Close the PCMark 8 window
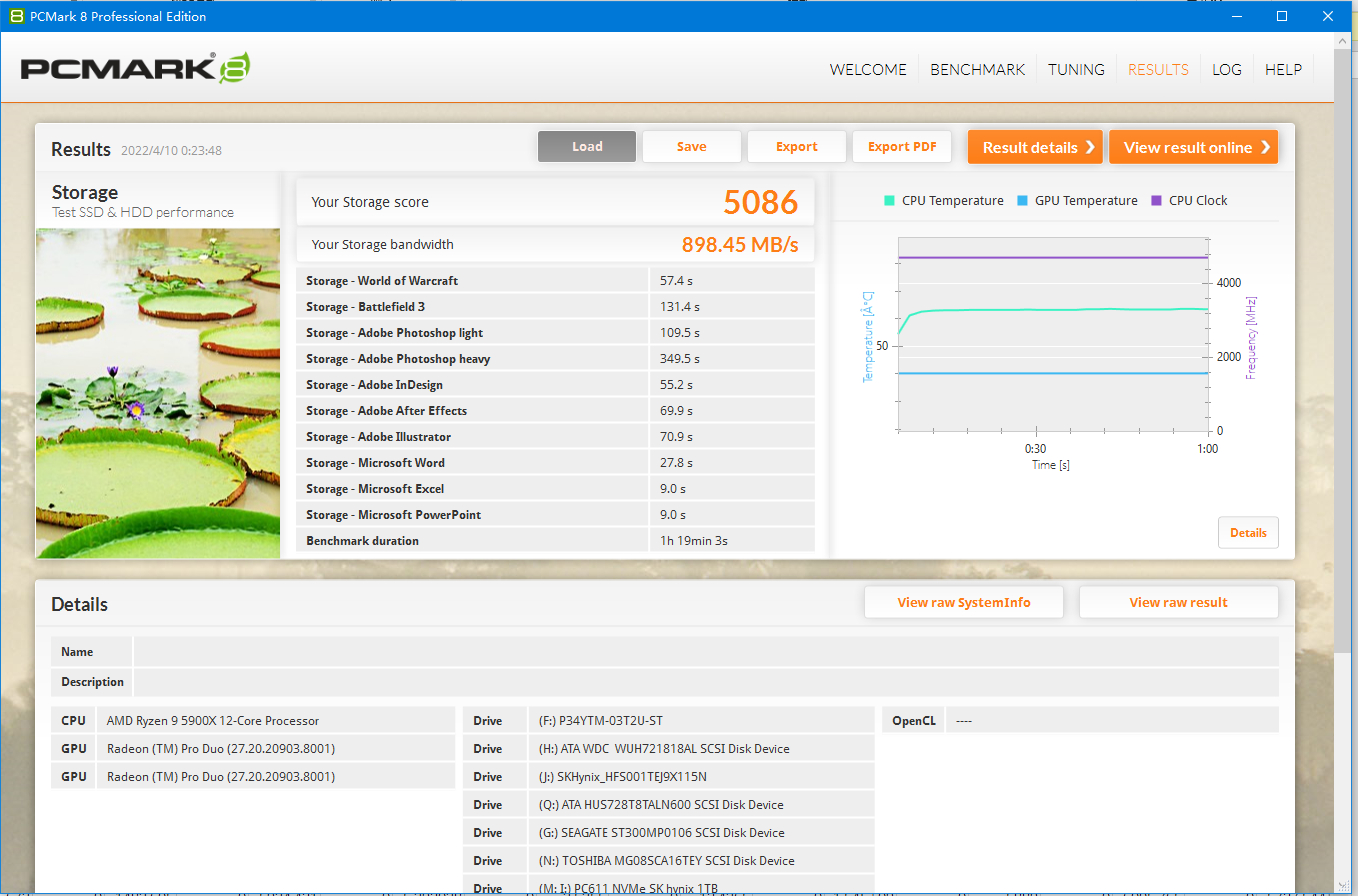This screenshot has height=896, width=1358. [1328, 16]
